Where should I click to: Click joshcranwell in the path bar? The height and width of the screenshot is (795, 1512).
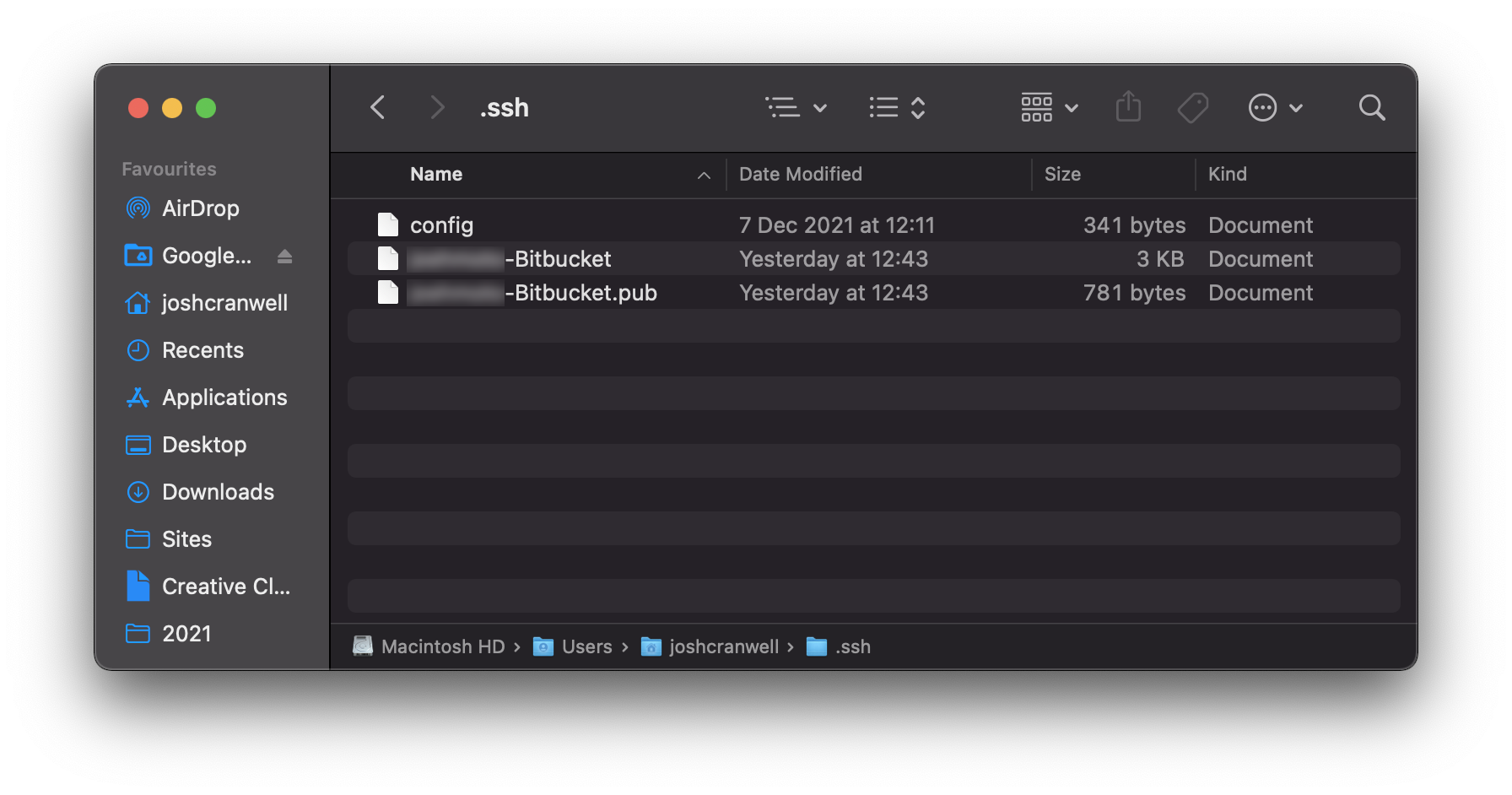point(724,646)
